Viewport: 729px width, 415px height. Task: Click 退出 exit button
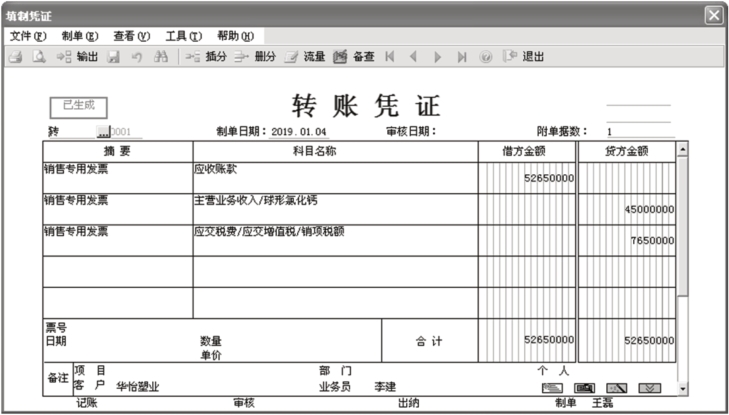click(524, 57)
